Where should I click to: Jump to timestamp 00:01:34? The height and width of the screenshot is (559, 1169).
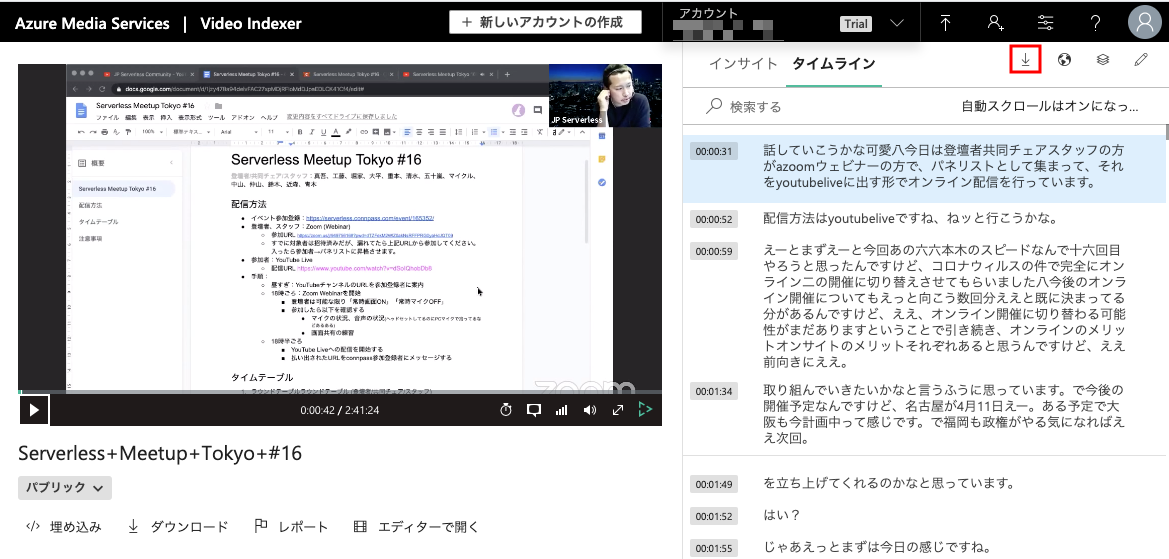713,391
